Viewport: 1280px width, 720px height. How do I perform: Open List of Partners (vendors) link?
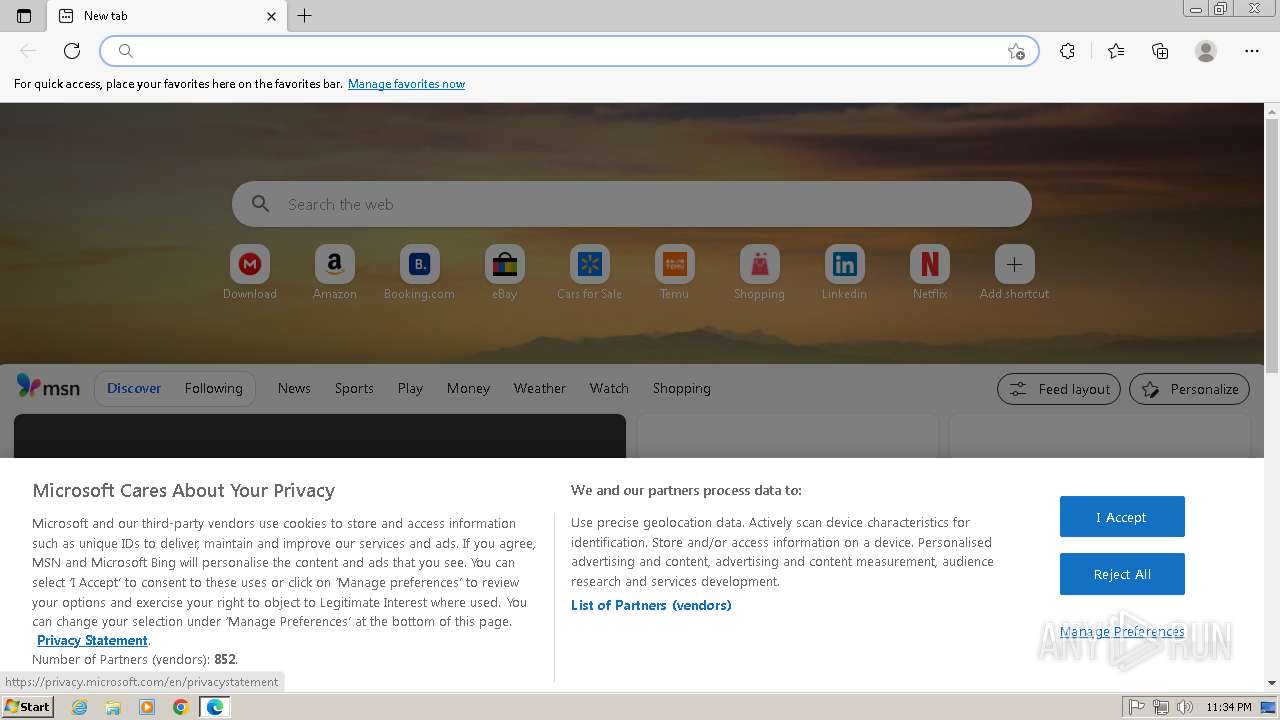pyautogui.click(x=651, y=605)
